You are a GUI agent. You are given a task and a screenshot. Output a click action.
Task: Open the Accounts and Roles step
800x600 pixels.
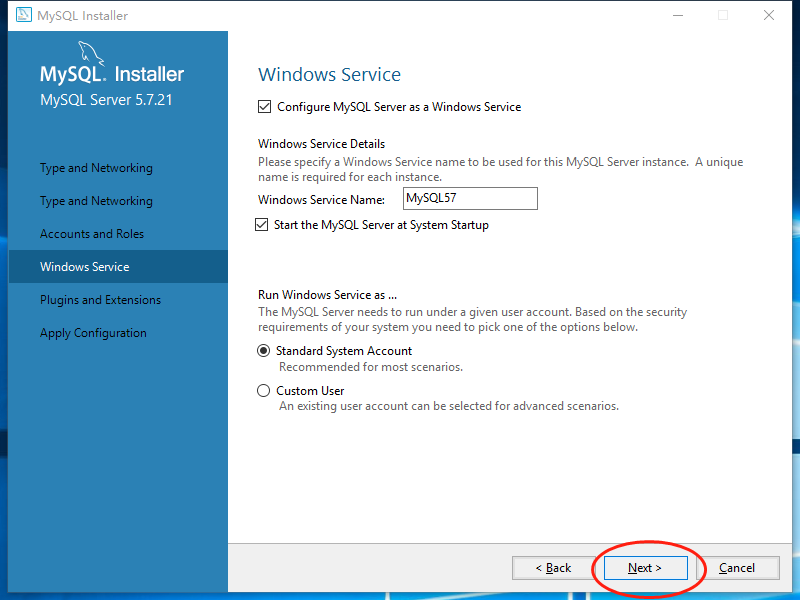pyautogui.click(x=92, y=234)
